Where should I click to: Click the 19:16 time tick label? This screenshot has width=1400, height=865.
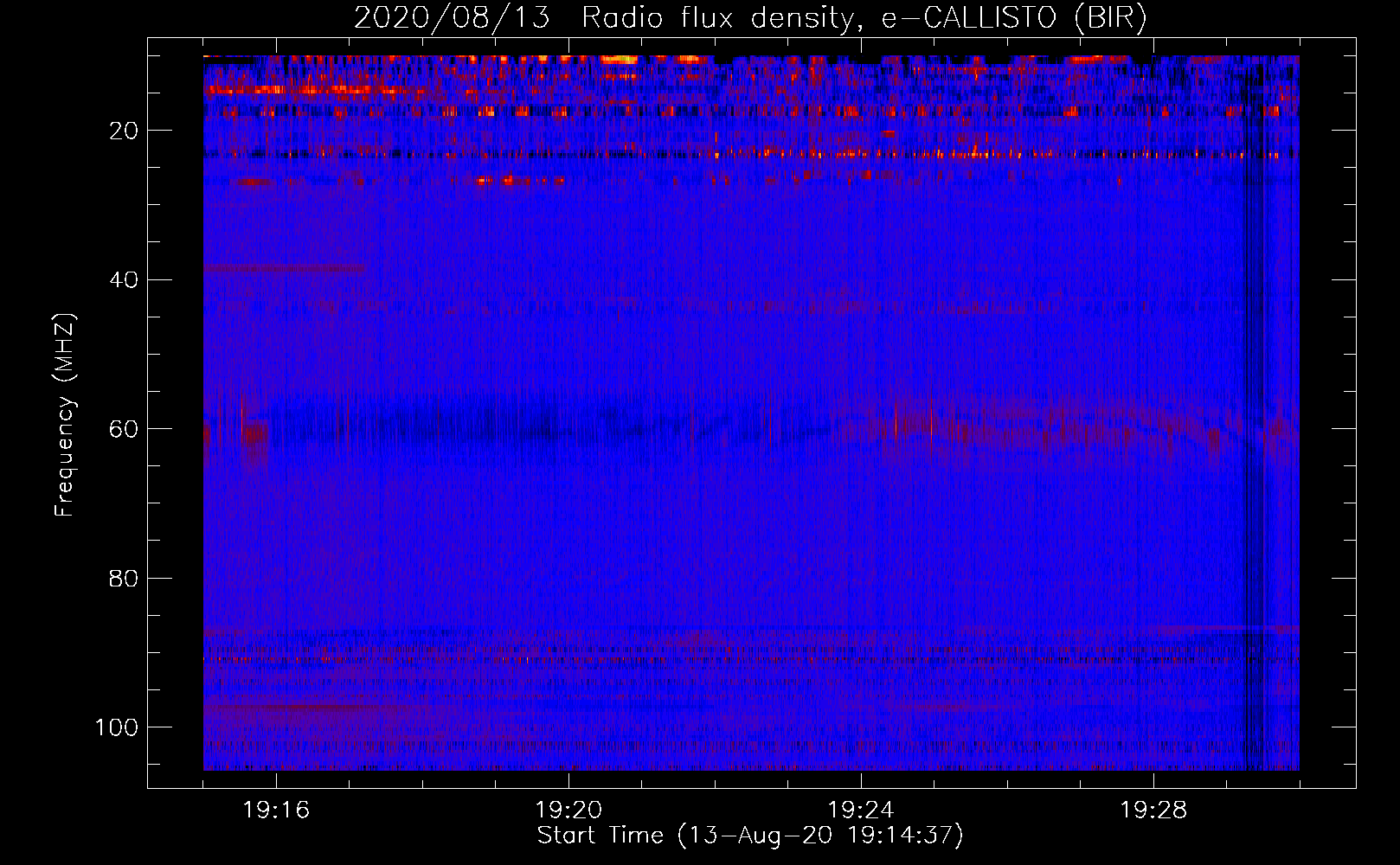coord(276,811)
